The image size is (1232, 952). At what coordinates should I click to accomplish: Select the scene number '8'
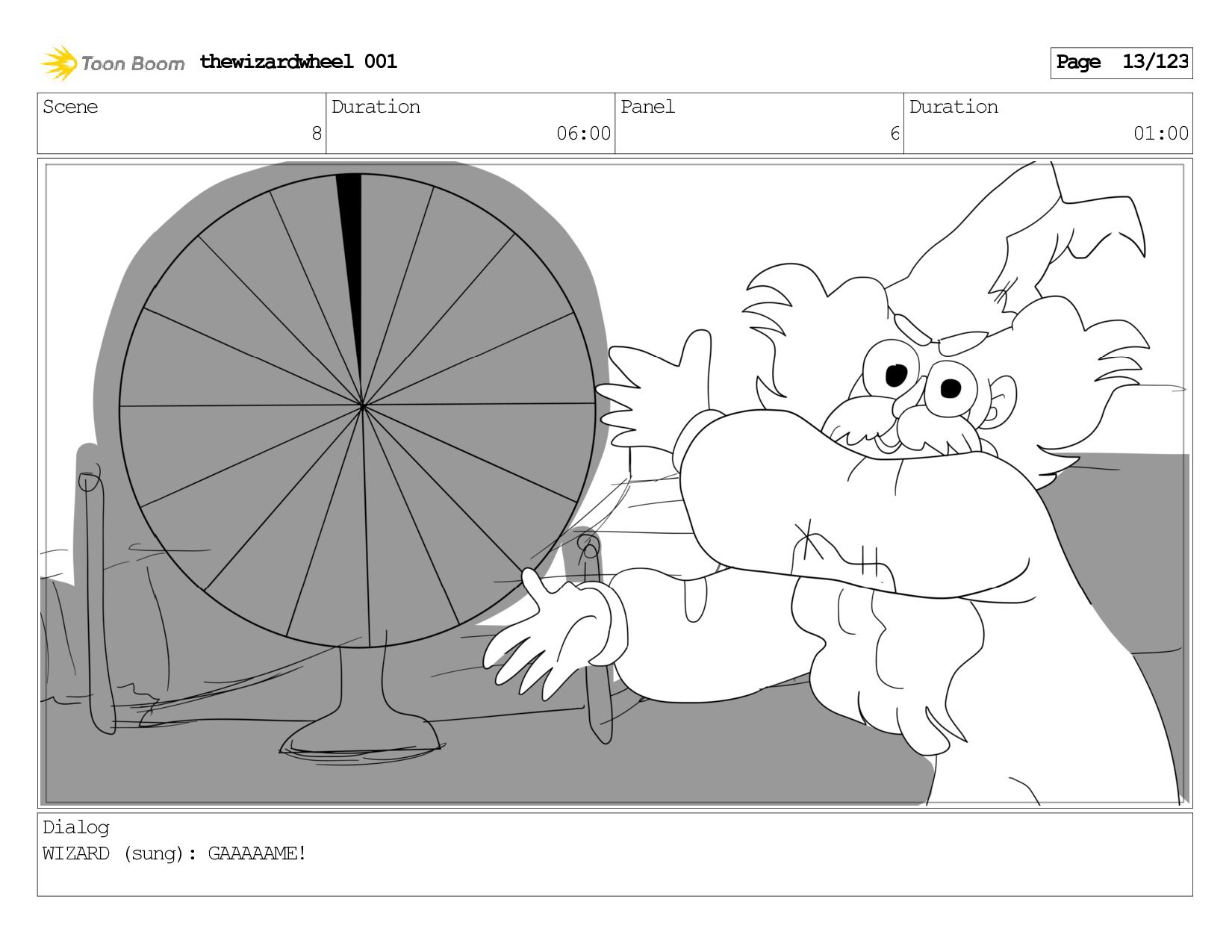pyautogui.click(x=317, y=134)
